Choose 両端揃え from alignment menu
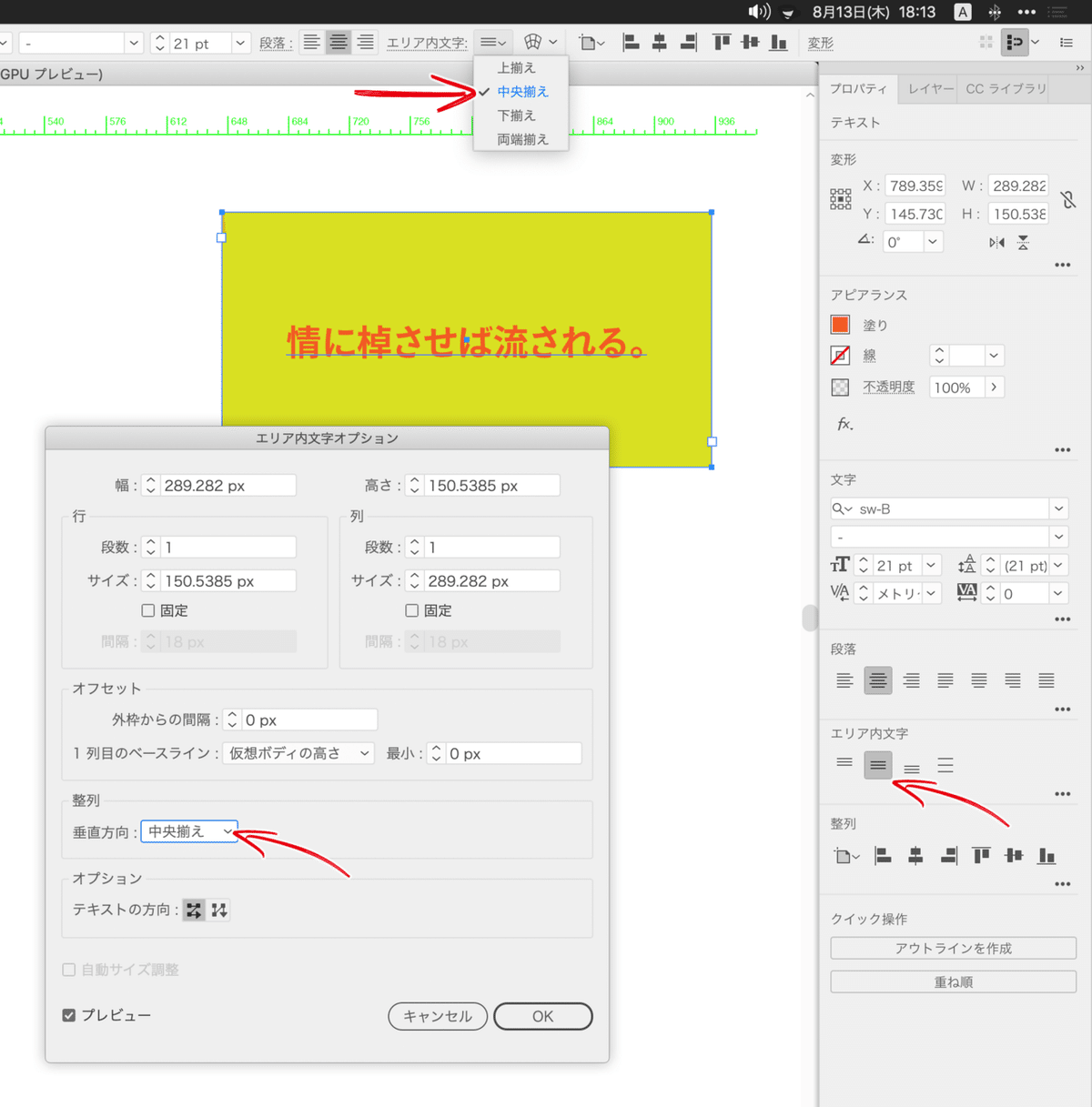Image resolution: width=1092 pixels, height=1107 pixels. [522, 139]
